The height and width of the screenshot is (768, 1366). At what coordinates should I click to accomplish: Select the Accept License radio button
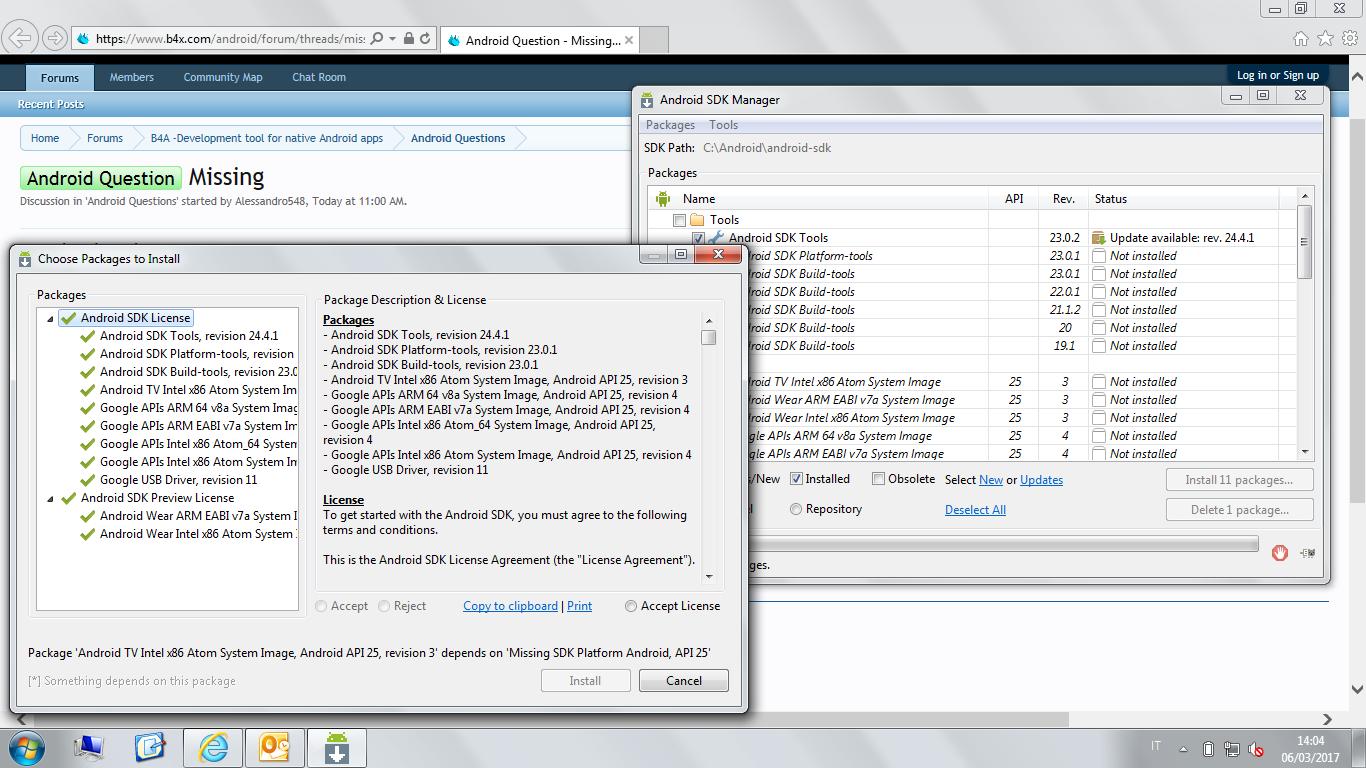point(631,606)
